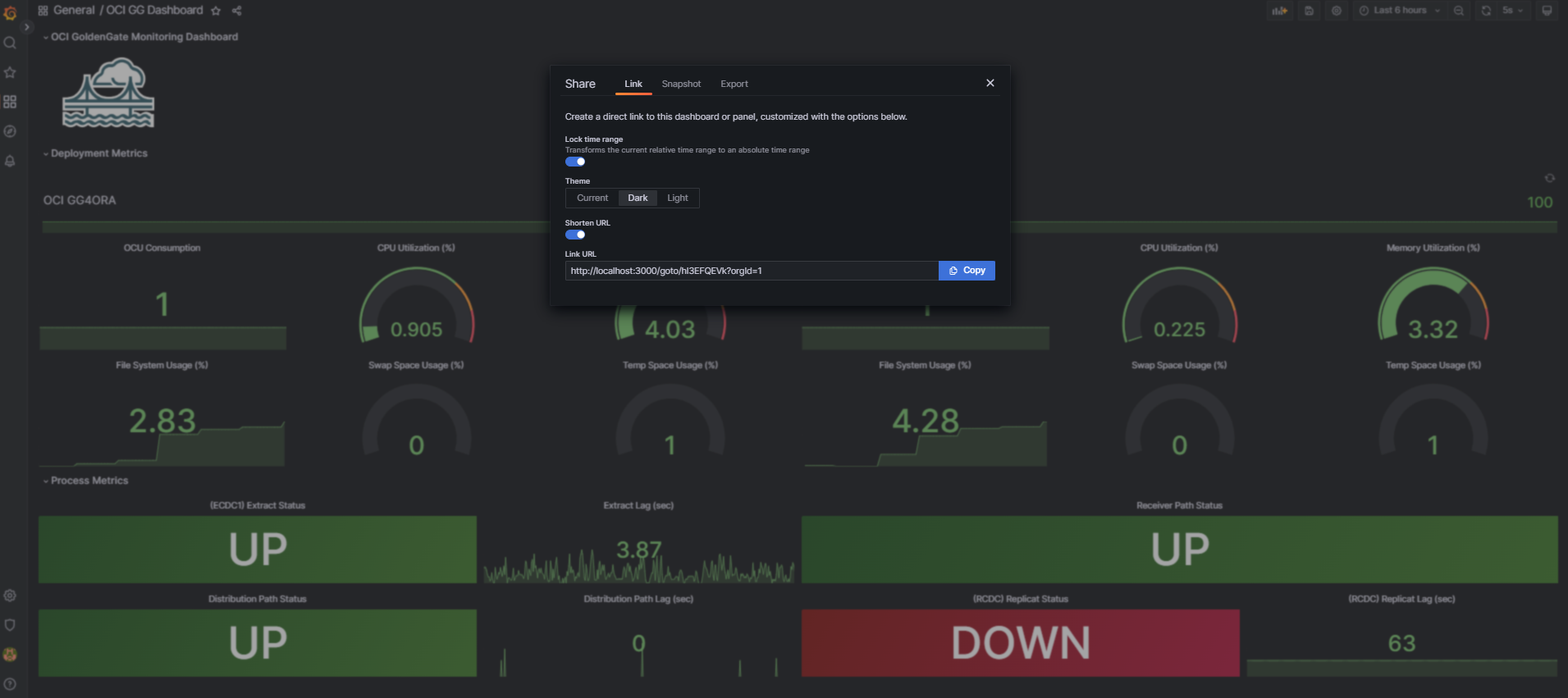Click the Link URL text field

pyautogui.click(x=752, y=271)
